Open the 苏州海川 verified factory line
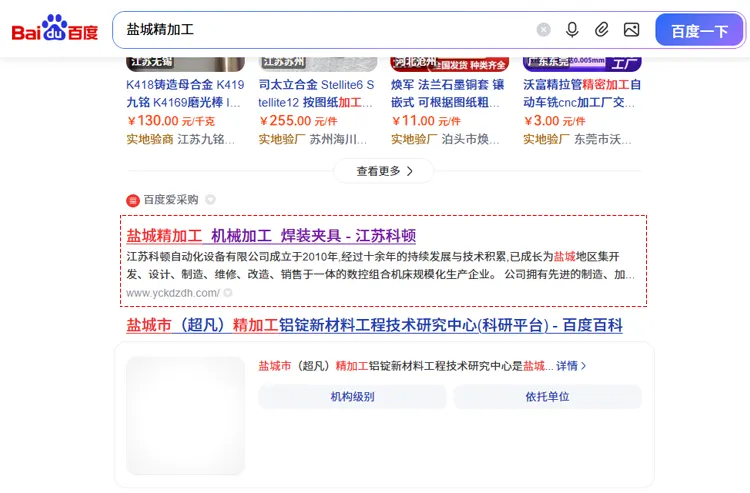Image resolution: width=750 pixels, height=493 pixels. tap(312, 139)
